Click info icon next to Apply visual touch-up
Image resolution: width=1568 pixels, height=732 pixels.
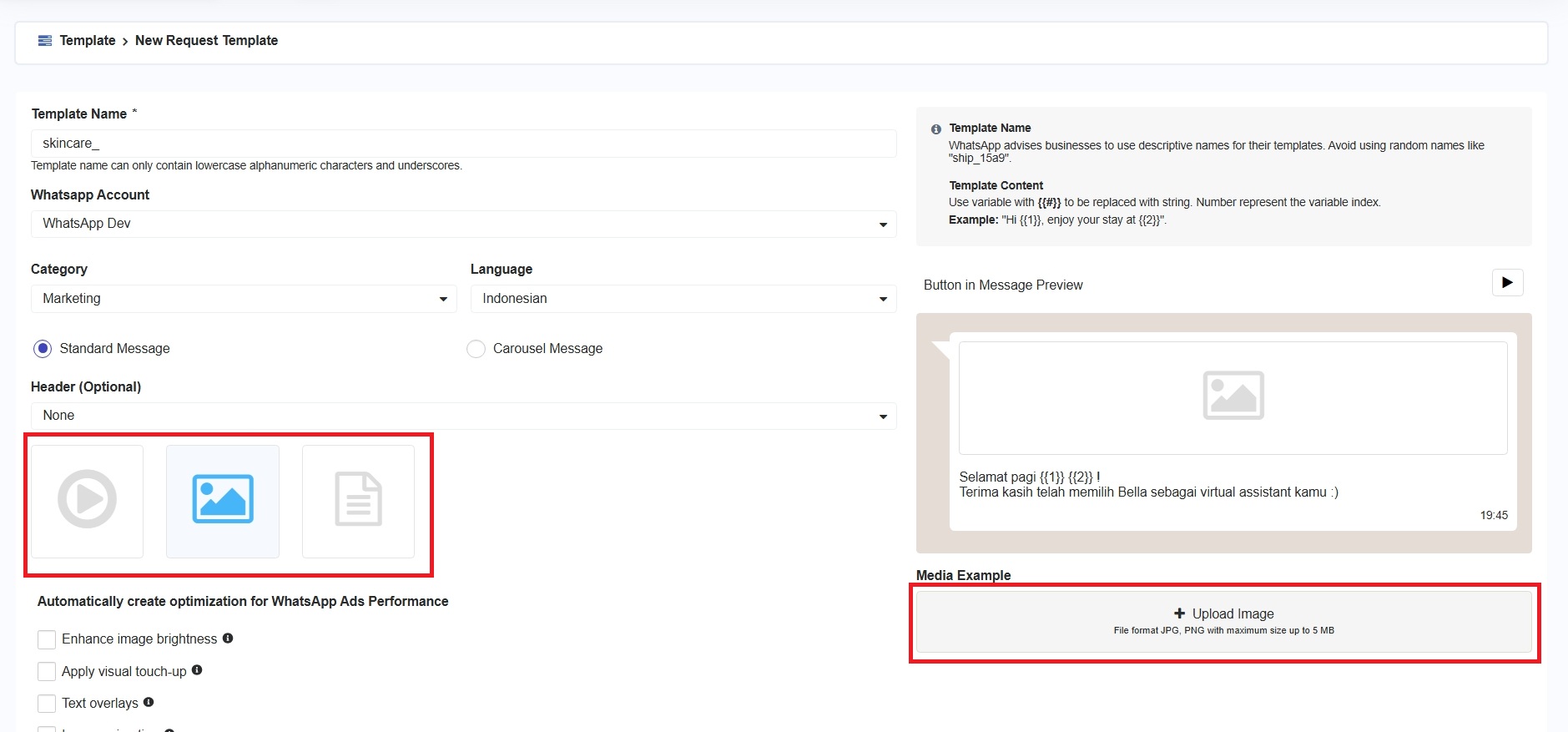pos(197,670)
